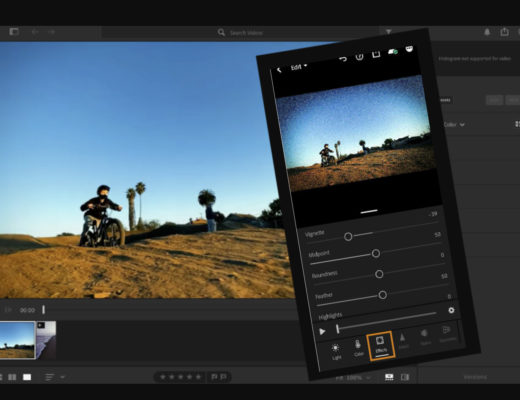Click the Feather slider handle
Image resolution: width=520 pixels, height=400 pixels.
pyautogui.click(x=383, y=295)
